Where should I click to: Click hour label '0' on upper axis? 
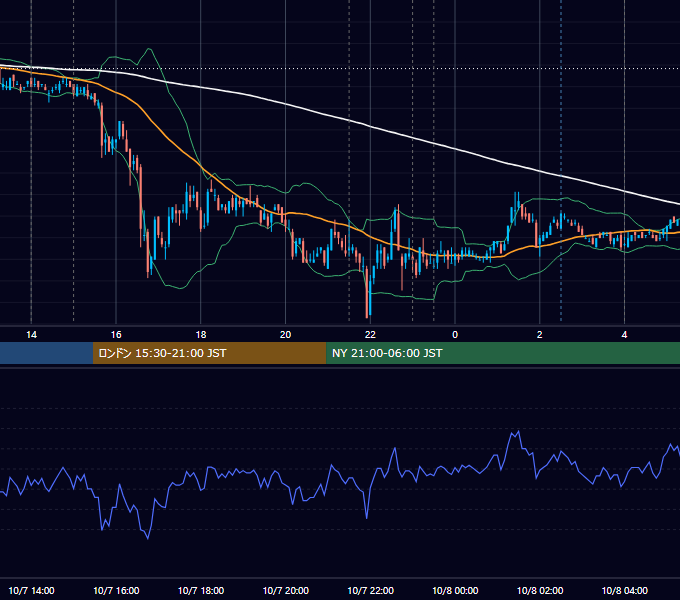click(455, 335)
